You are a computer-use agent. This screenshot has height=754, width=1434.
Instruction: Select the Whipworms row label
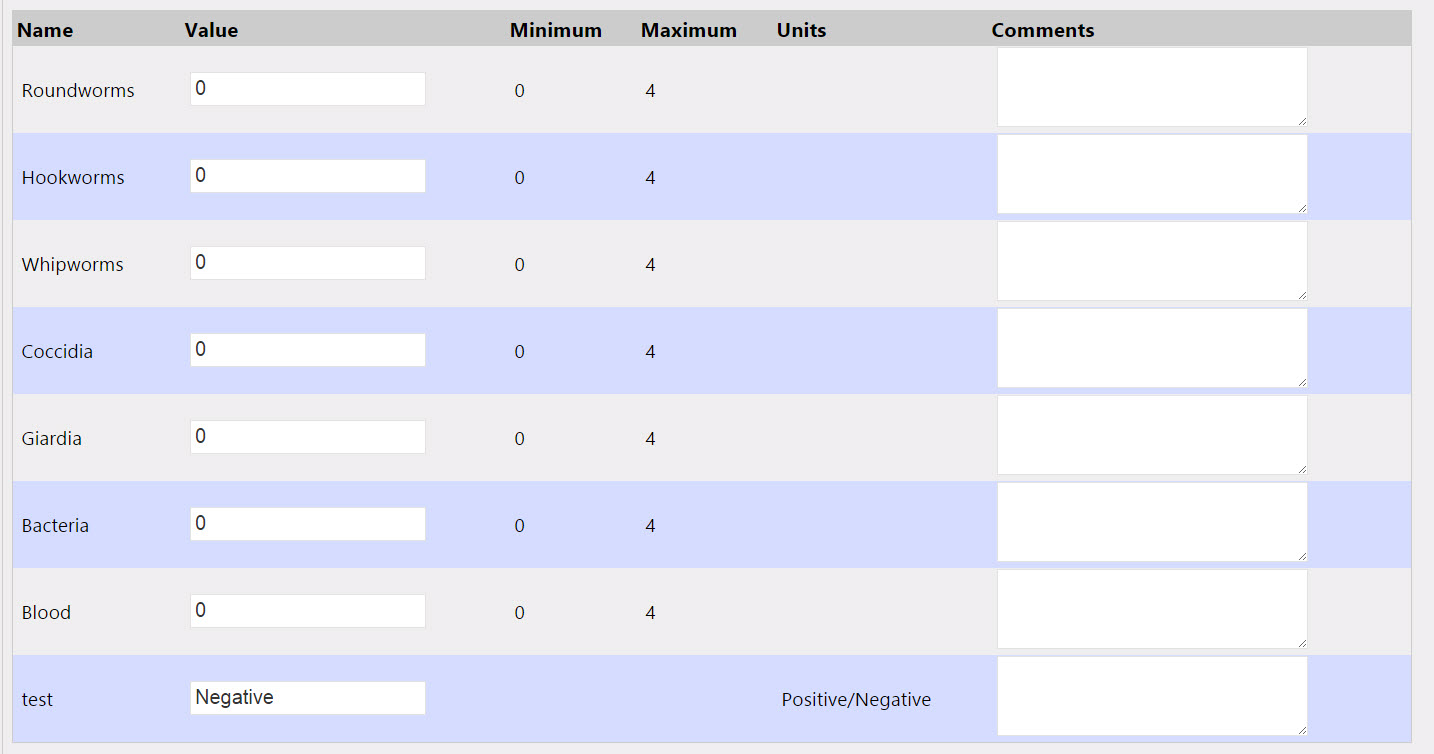[73, 265]
